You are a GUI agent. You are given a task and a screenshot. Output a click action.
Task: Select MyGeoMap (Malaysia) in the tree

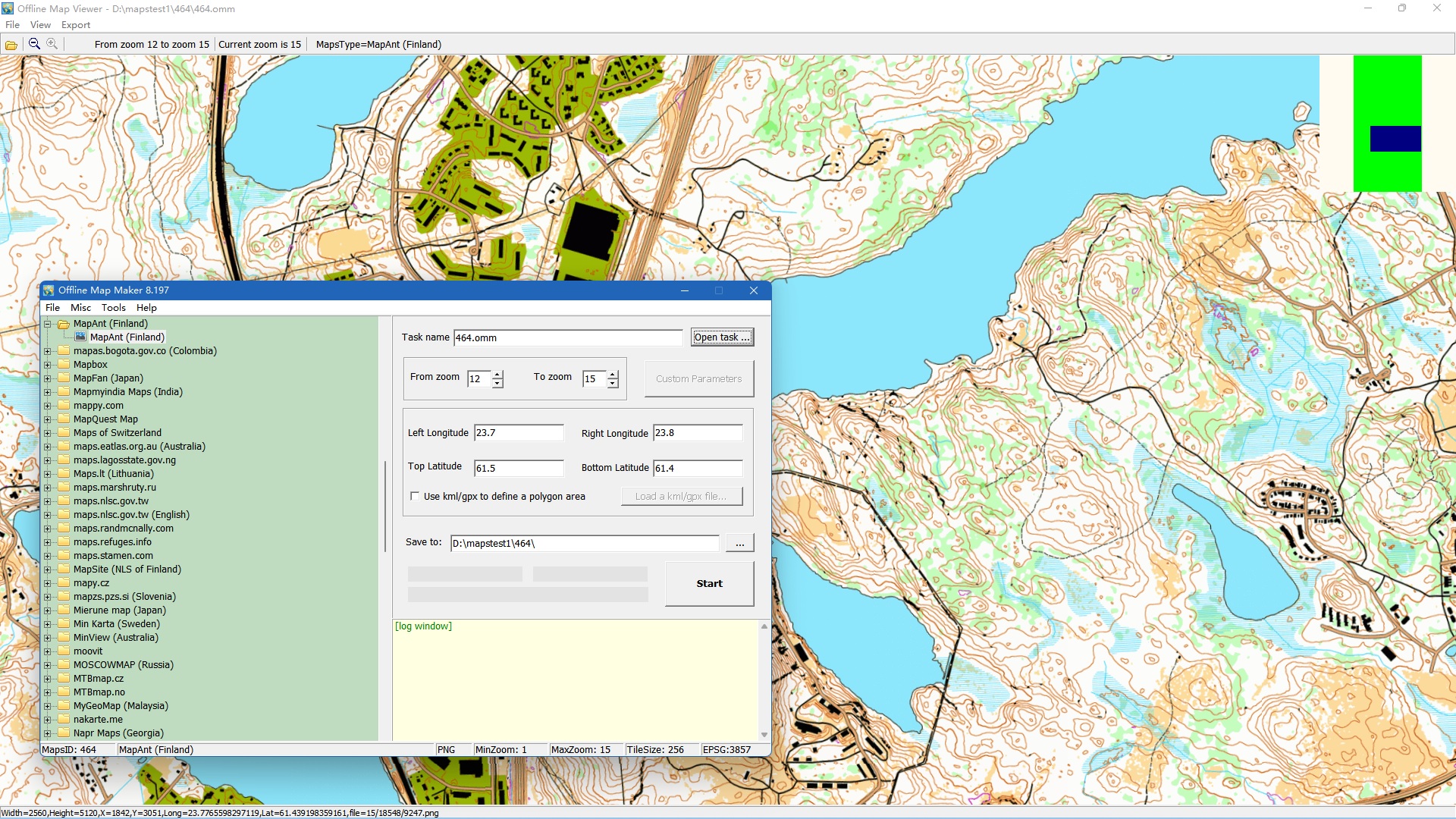(121, 706)
